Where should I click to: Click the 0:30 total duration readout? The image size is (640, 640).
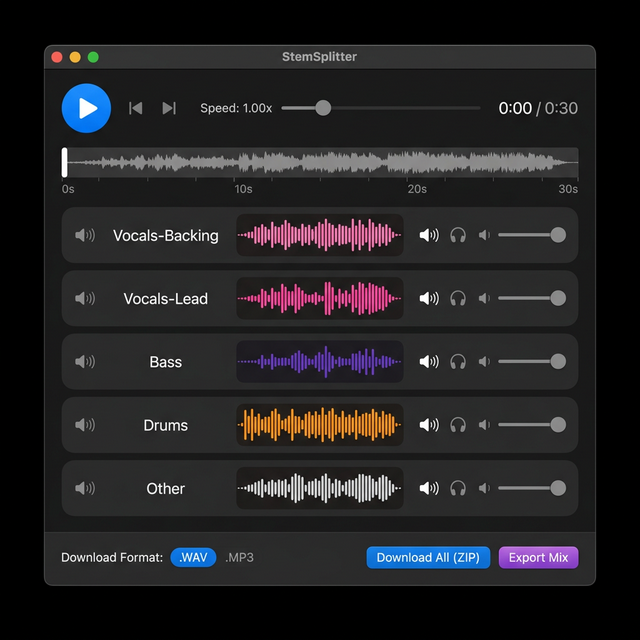tap(561, 108)
